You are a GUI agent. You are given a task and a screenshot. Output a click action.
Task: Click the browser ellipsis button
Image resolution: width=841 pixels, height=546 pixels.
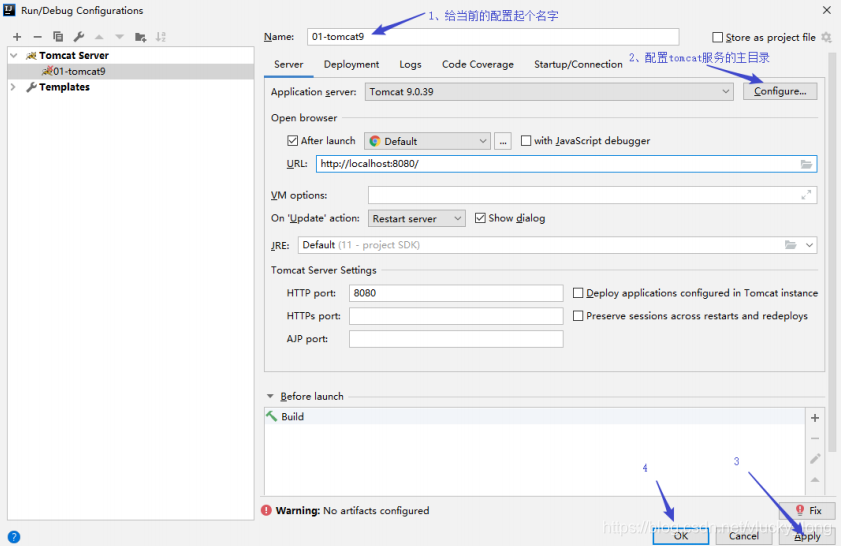click(503, 141)
